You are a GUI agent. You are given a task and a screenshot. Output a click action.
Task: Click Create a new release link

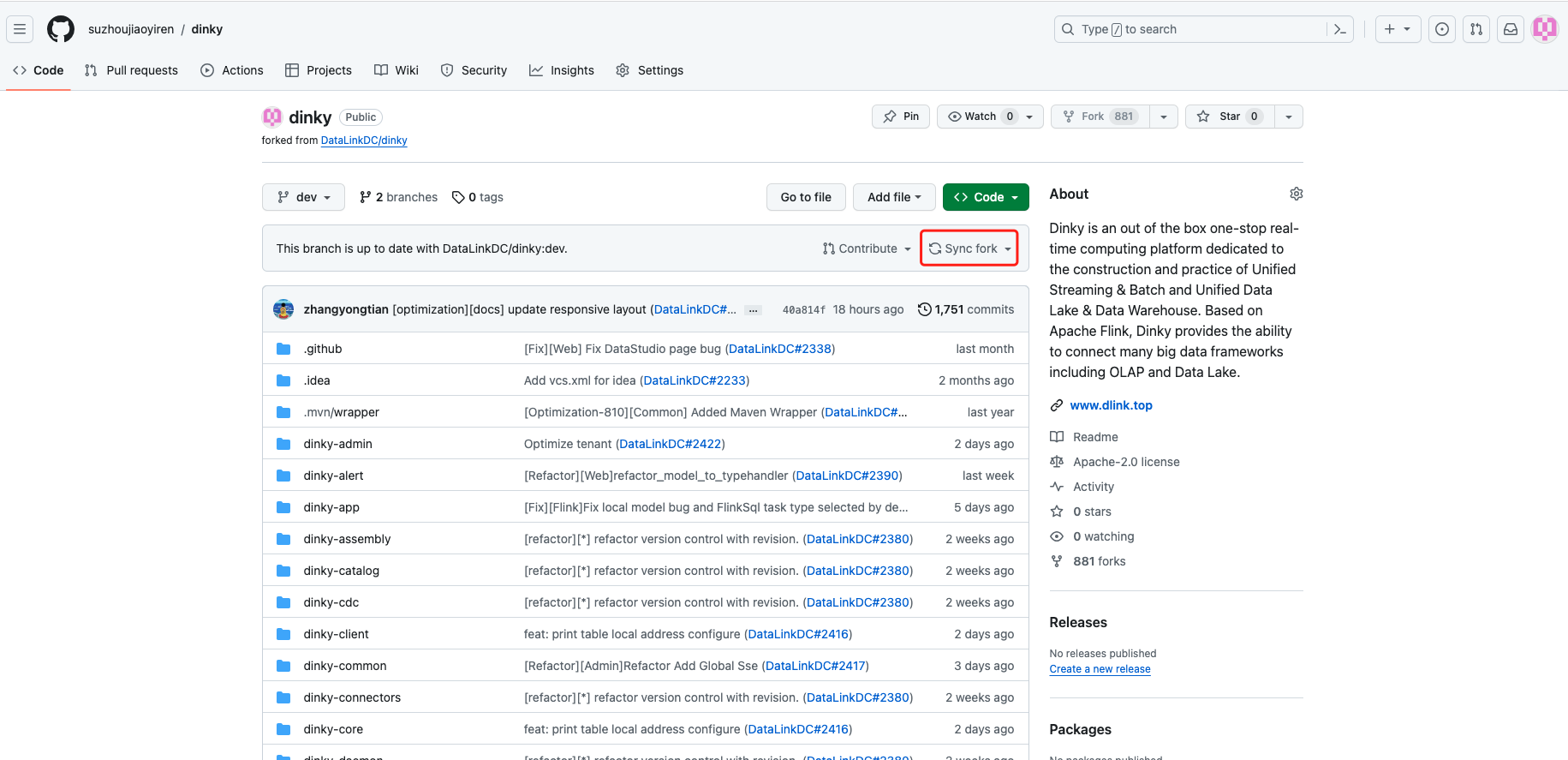coord(1100,669)
